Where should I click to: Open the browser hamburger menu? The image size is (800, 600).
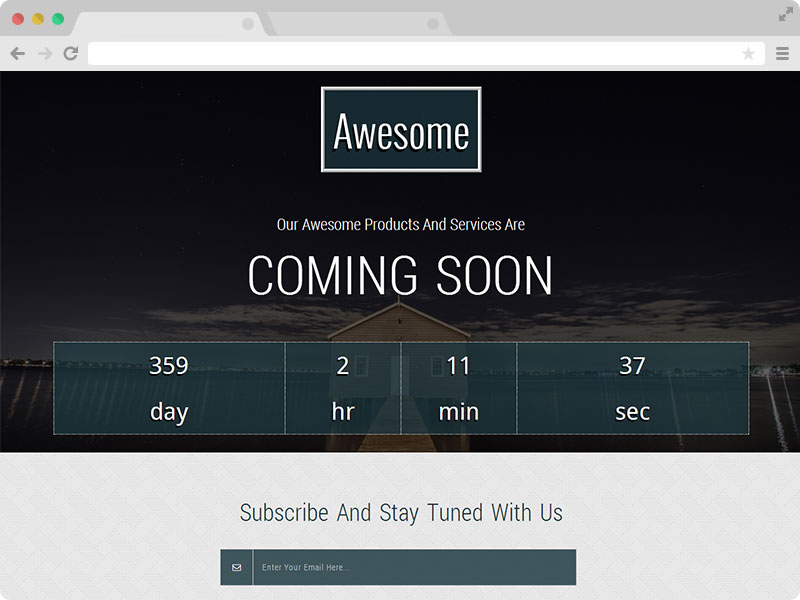pyautogui.click(x=781, y=53)
